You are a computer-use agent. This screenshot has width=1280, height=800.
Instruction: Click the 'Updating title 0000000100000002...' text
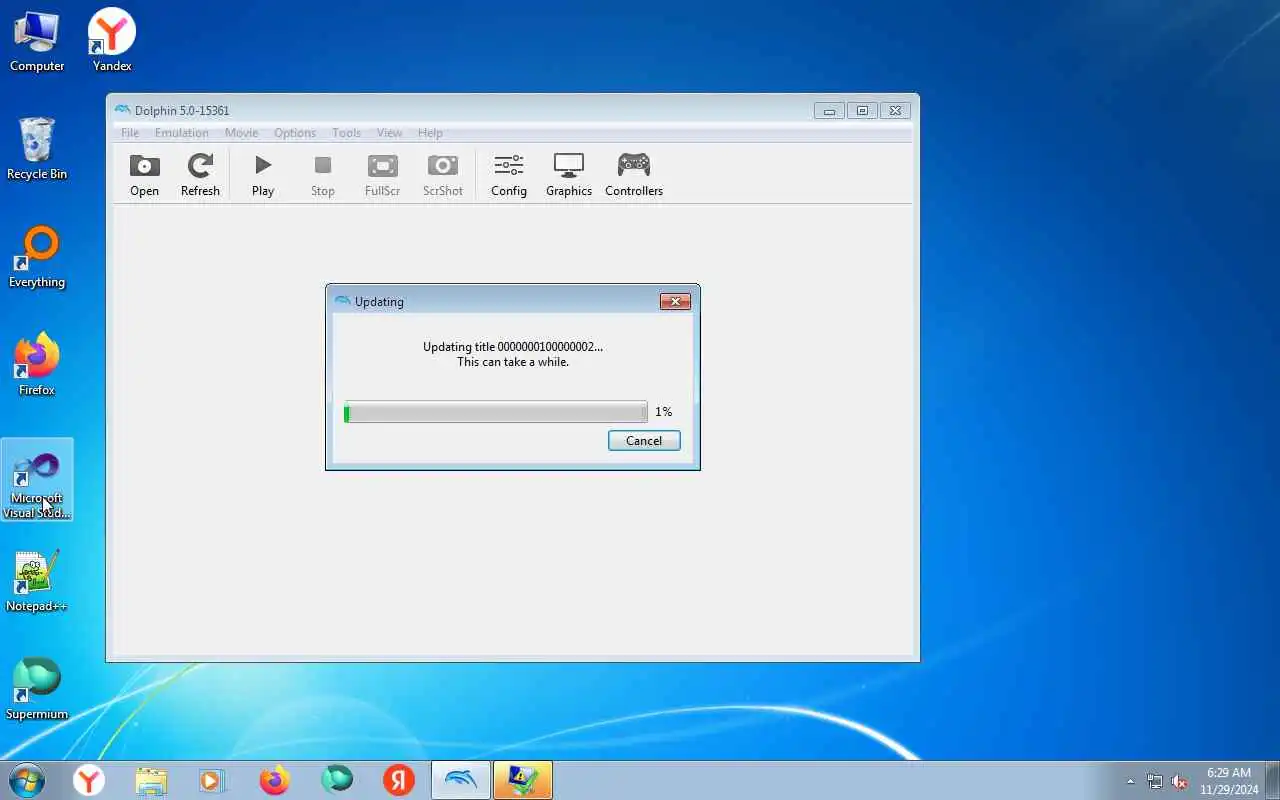(513, 347)
